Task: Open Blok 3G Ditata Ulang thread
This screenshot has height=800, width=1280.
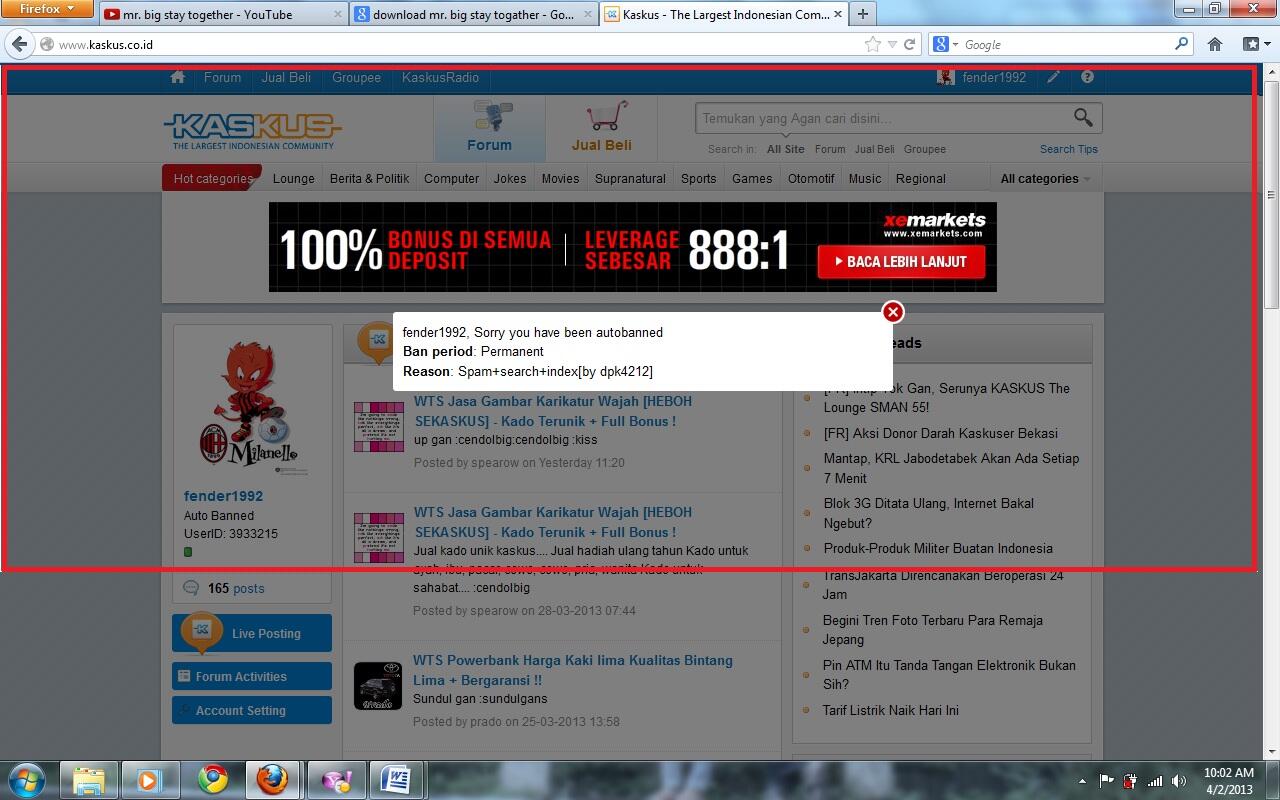Action: click(x=929, y=513)
